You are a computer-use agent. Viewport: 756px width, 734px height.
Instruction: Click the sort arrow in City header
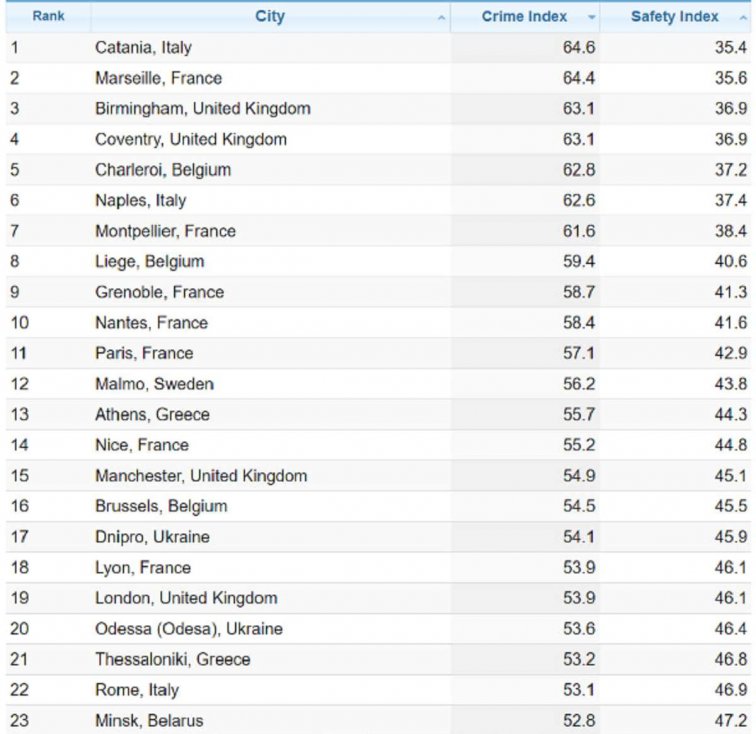441,18
